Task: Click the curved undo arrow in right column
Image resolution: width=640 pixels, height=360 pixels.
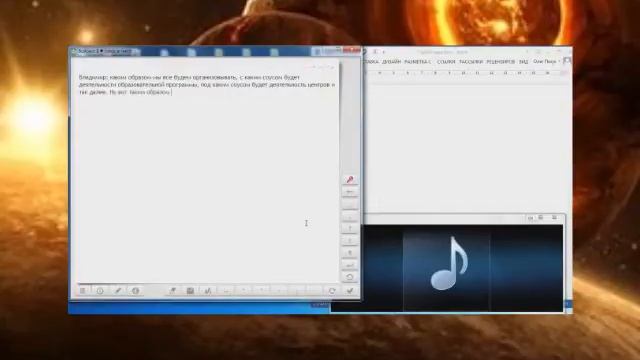Action: click(x=350, y=277)
